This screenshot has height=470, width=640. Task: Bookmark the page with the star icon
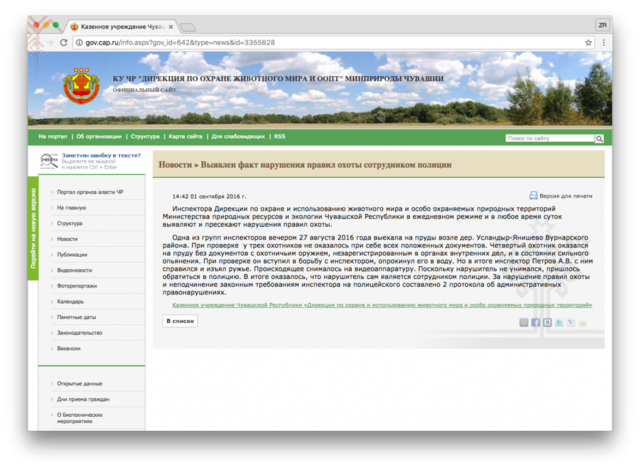point(587,42)
